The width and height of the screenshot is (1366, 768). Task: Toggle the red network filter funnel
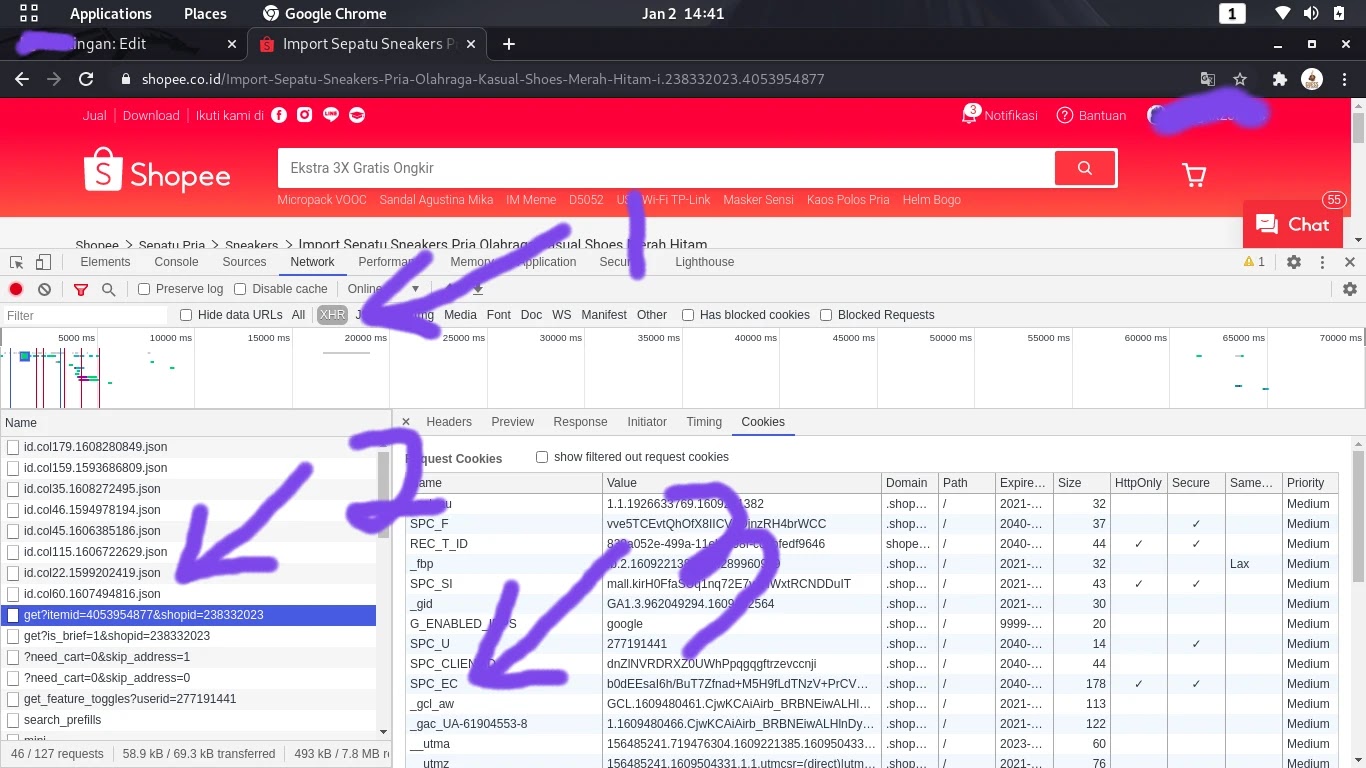click(81, 289)
